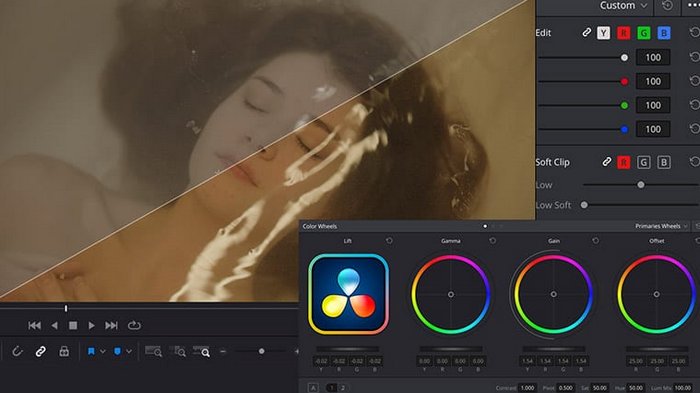Play the clip forward
Screen dimensions: 700x393
(92, 326)
